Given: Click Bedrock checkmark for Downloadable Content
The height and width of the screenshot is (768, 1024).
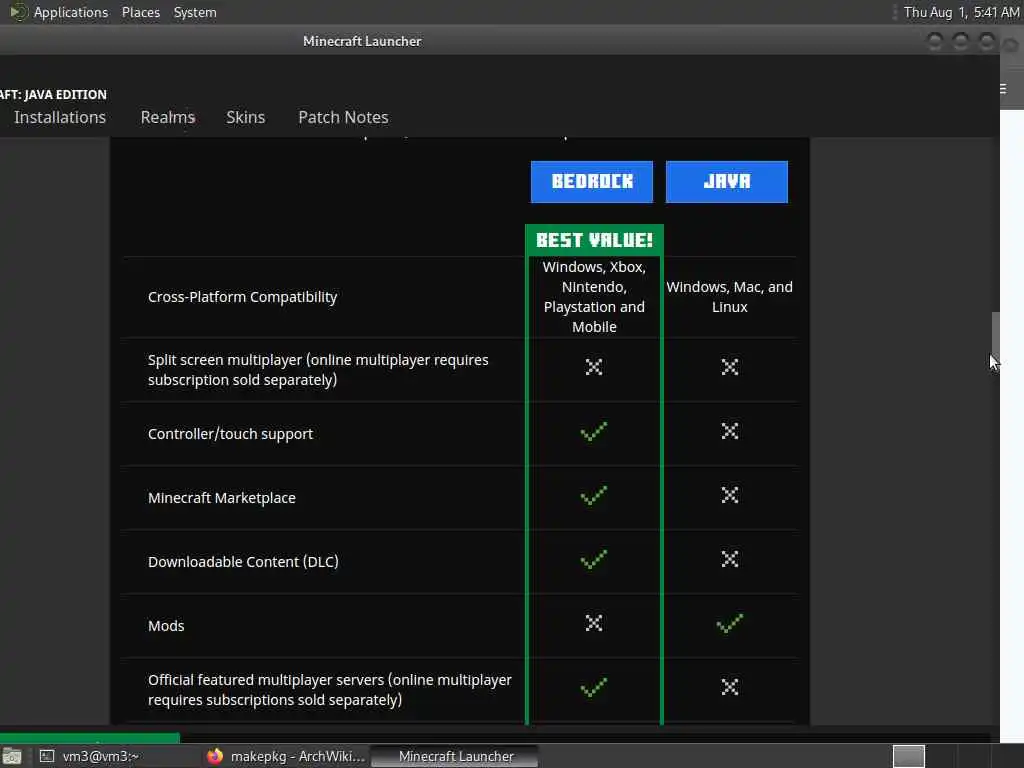Looking at the screenshot, I should 594,560.
